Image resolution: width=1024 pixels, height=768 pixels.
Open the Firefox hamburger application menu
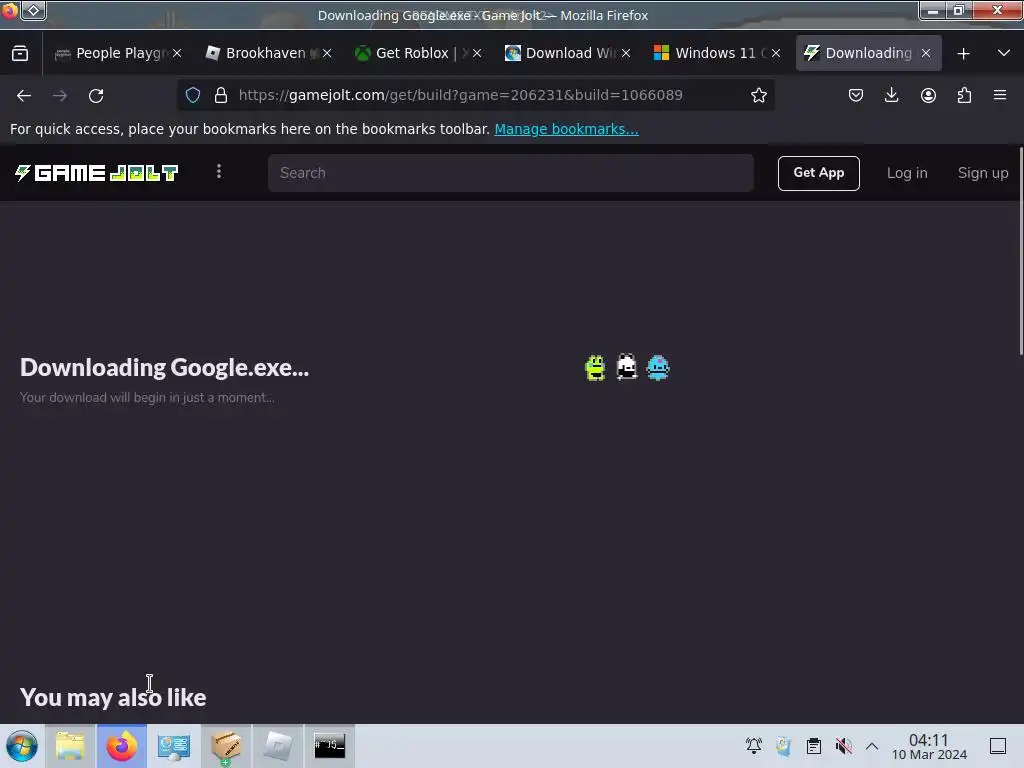[x=1000, y=95]
